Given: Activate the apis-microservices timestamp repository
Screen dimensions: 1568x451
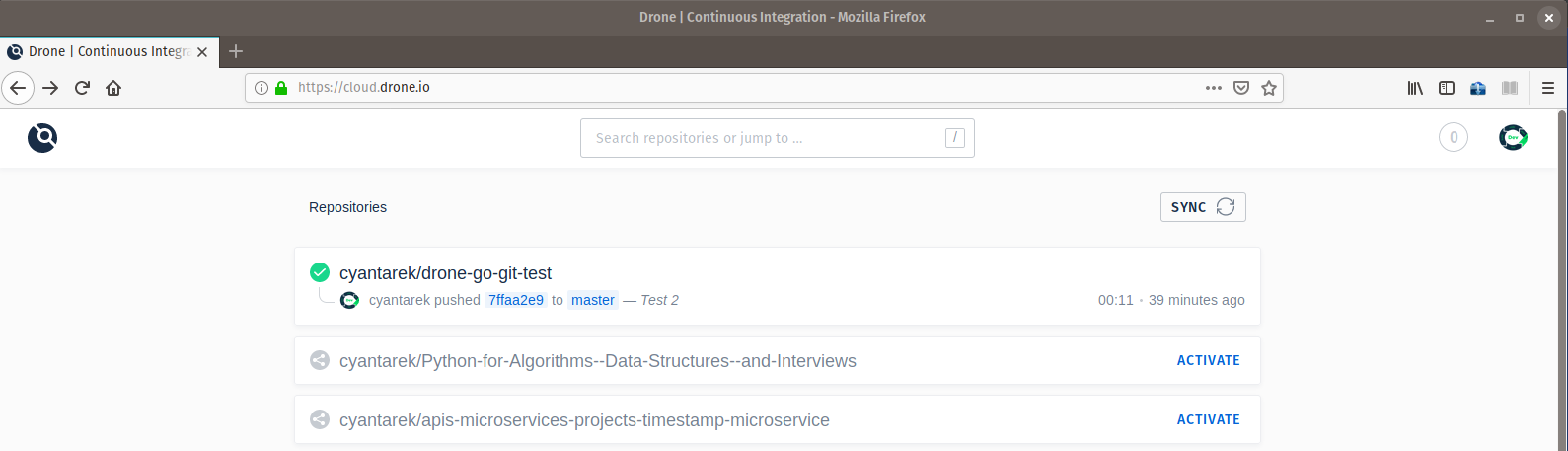Looking at the screenshot, I should pyautogui.click(x=1208, y=419).
